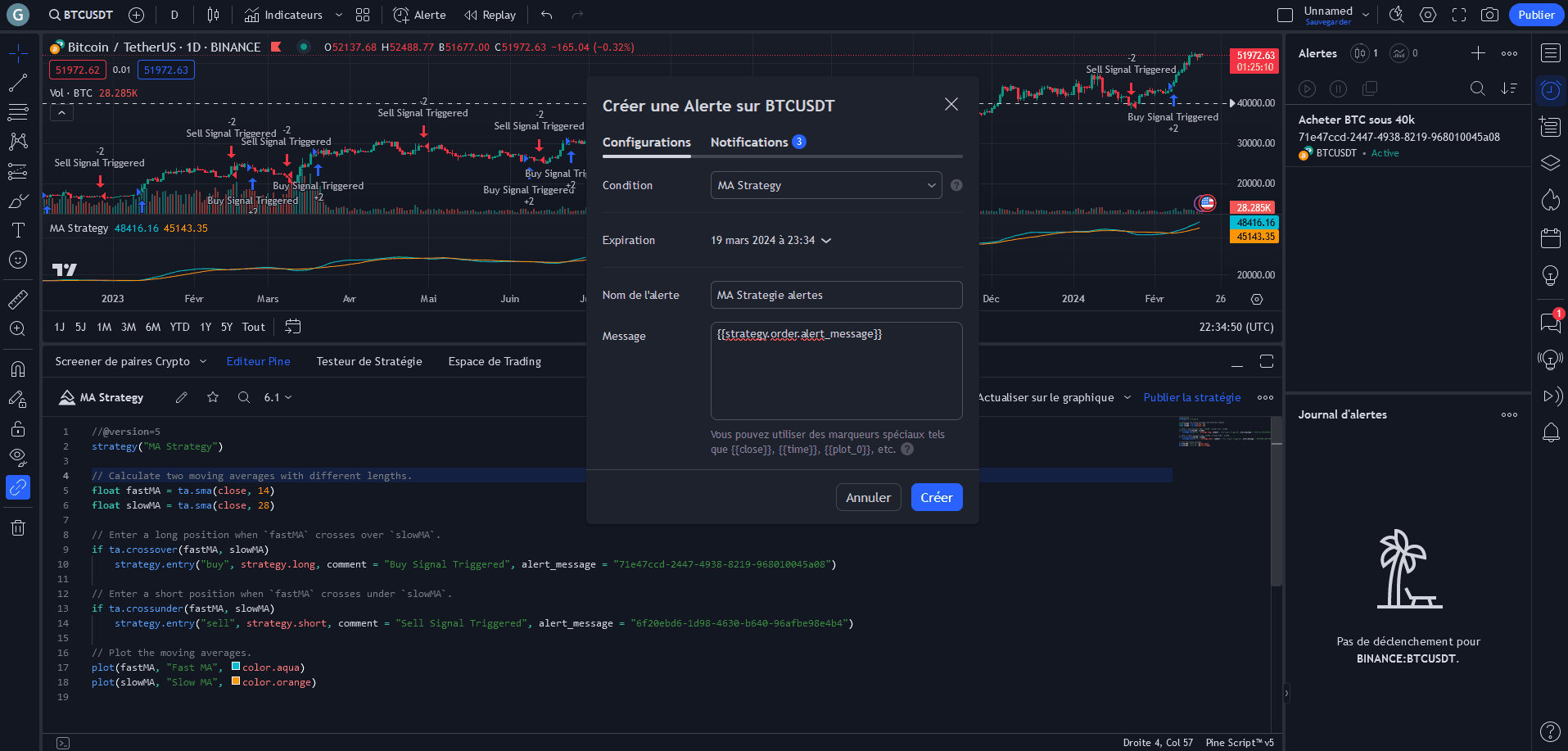Start bar Replay mode
1568x751 pixels.
[490, 15]
